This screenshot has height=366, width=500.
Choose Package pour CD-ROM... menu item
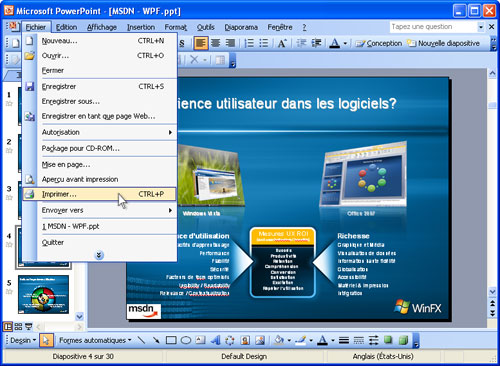[x=99, y=148]
